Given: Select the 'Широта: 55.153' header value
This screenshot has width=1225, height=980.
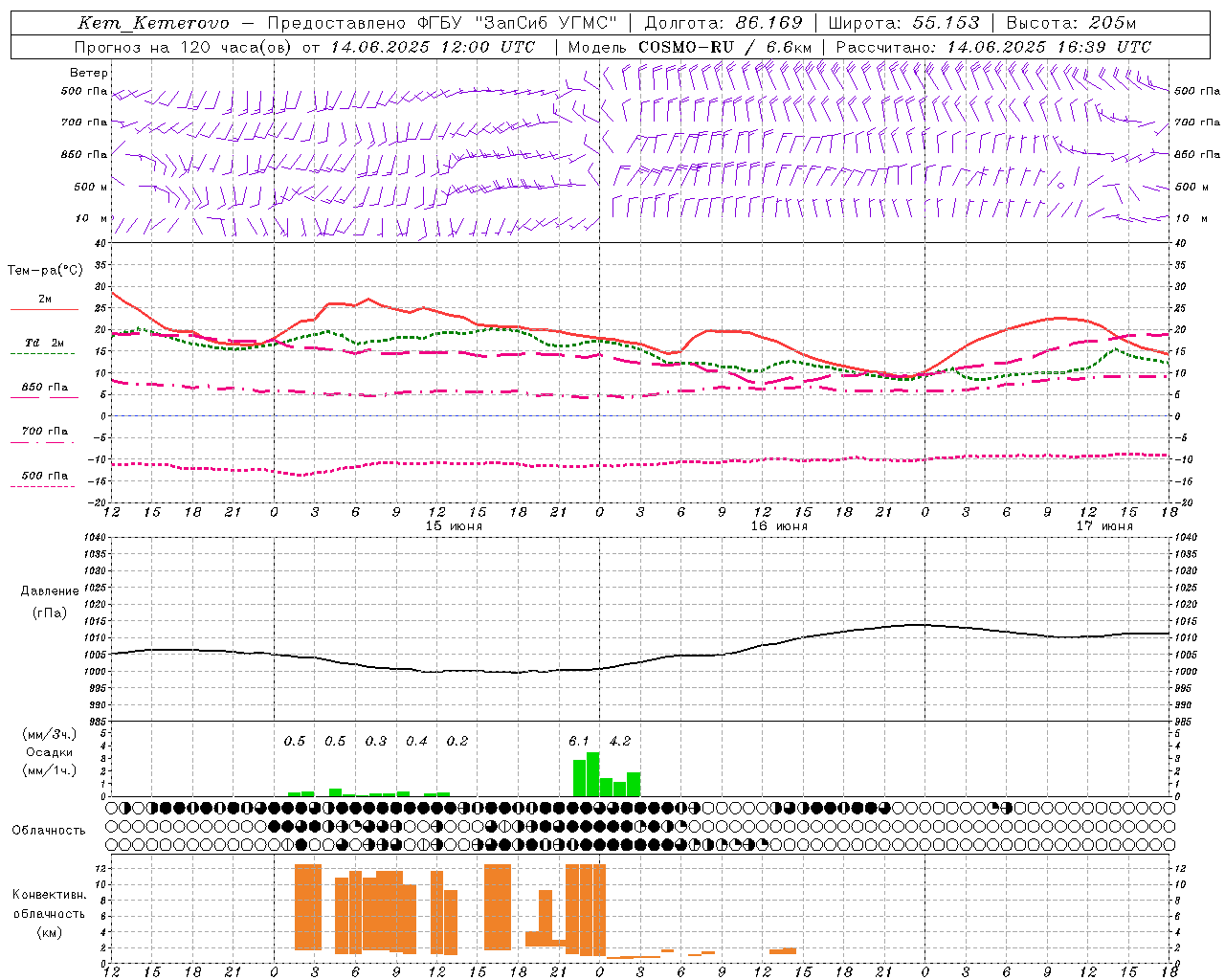Looking at the screenshot, I should click(903, 23).
